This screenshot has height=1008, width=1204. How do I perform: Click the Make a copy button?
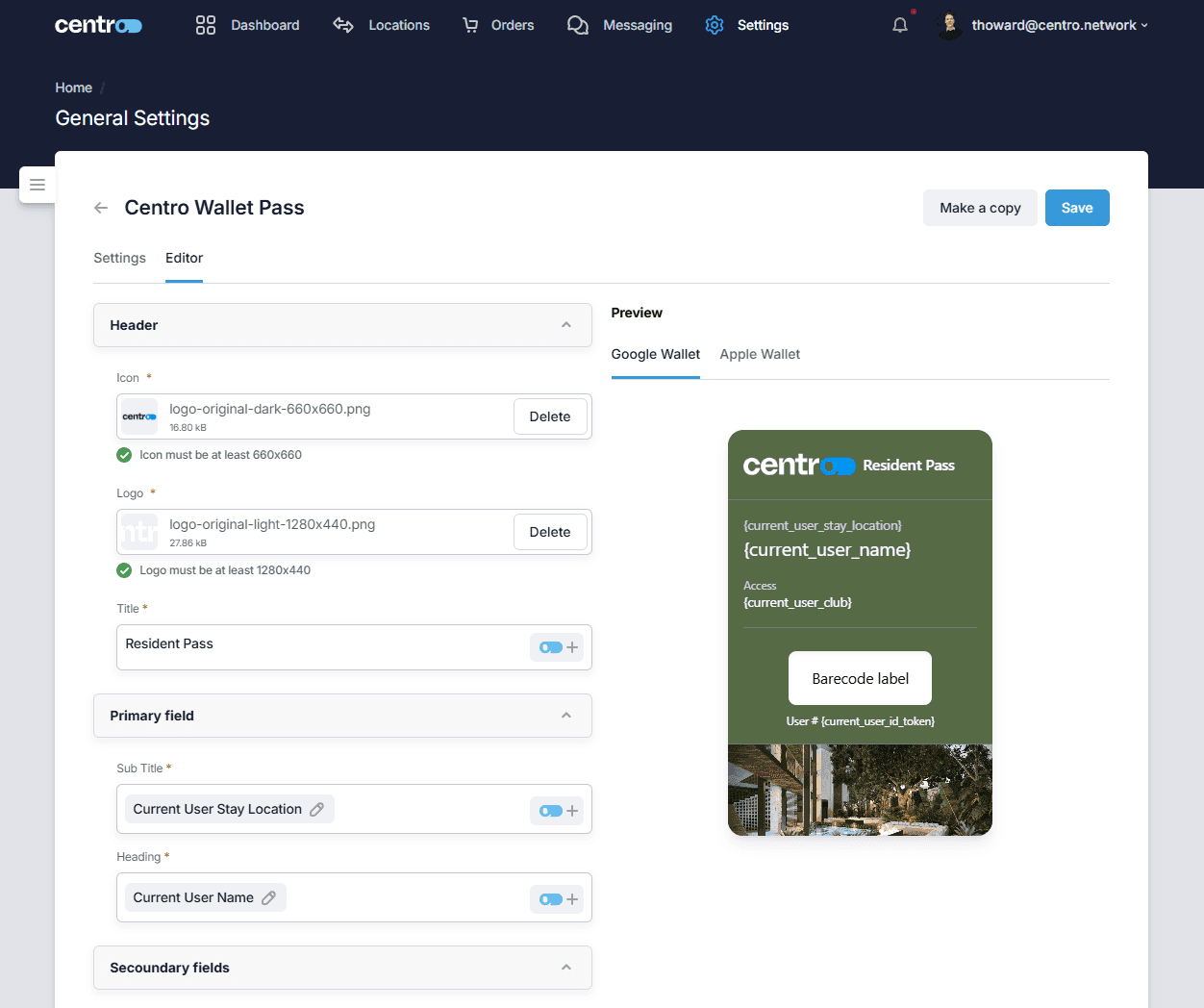click(980, 208)
